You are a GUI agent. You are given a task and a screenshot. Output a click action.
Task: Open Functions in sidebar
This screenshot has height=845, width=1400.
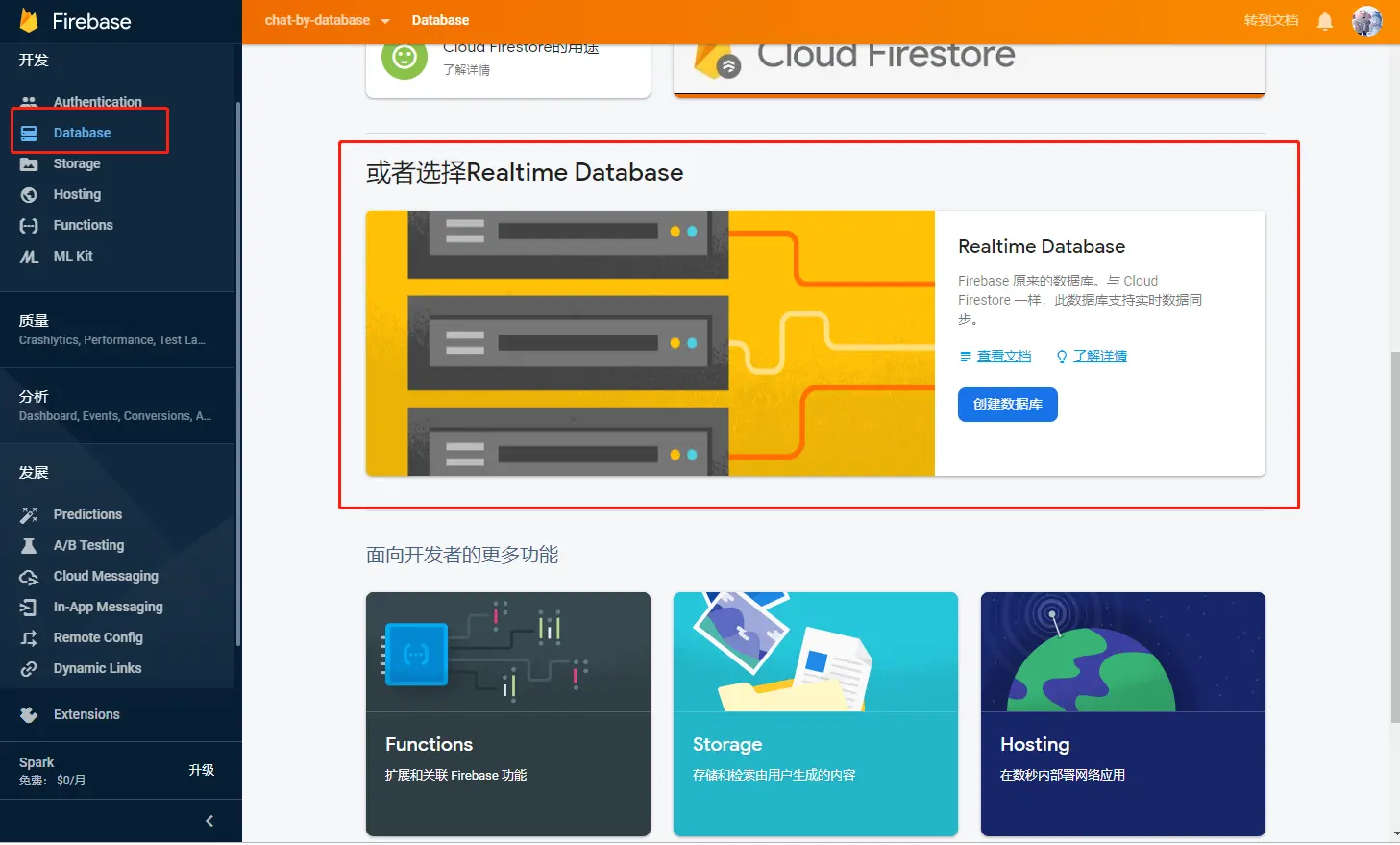pos(83,225)
